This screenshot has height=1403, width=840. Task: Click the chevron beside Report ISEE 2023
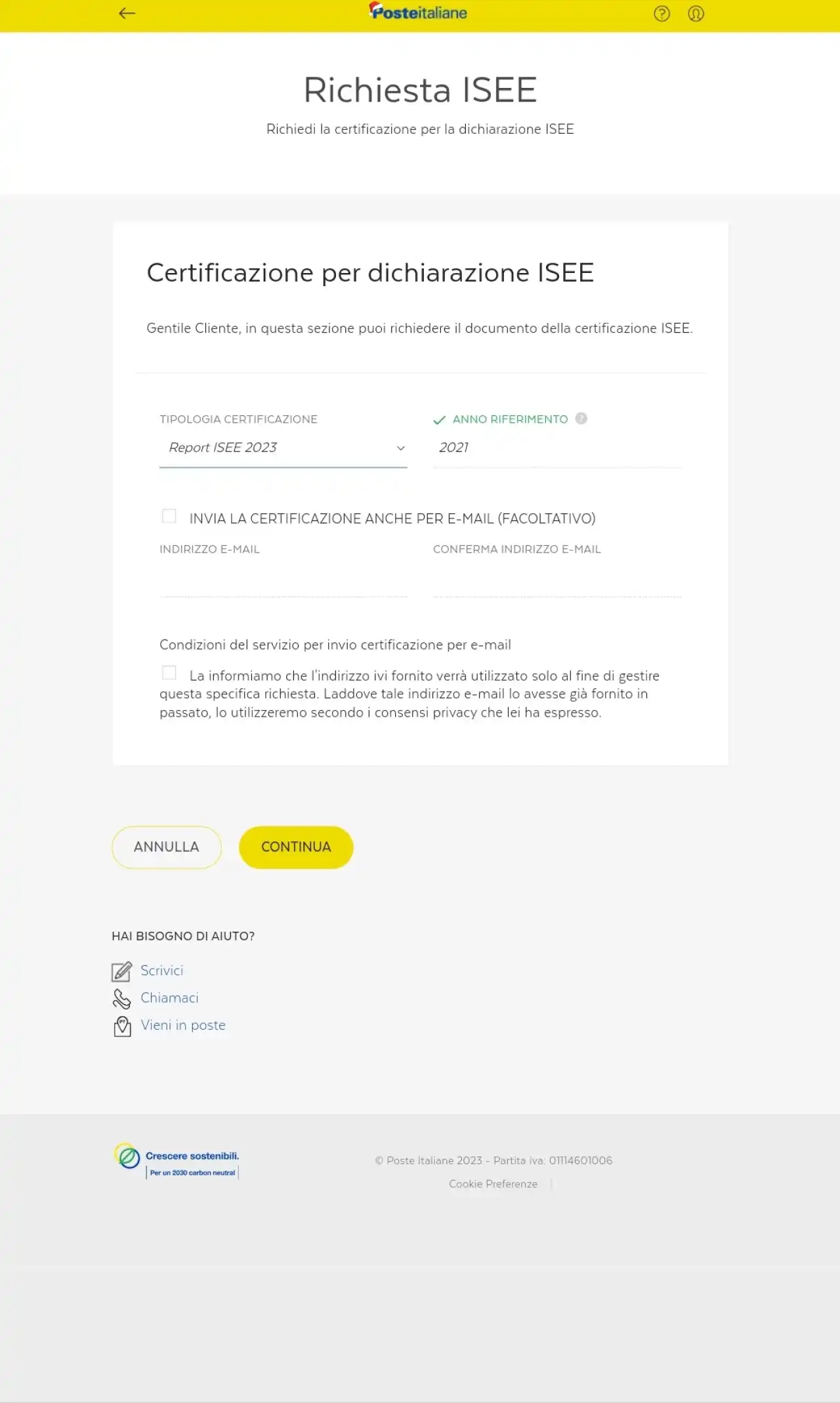pos(400,448)
